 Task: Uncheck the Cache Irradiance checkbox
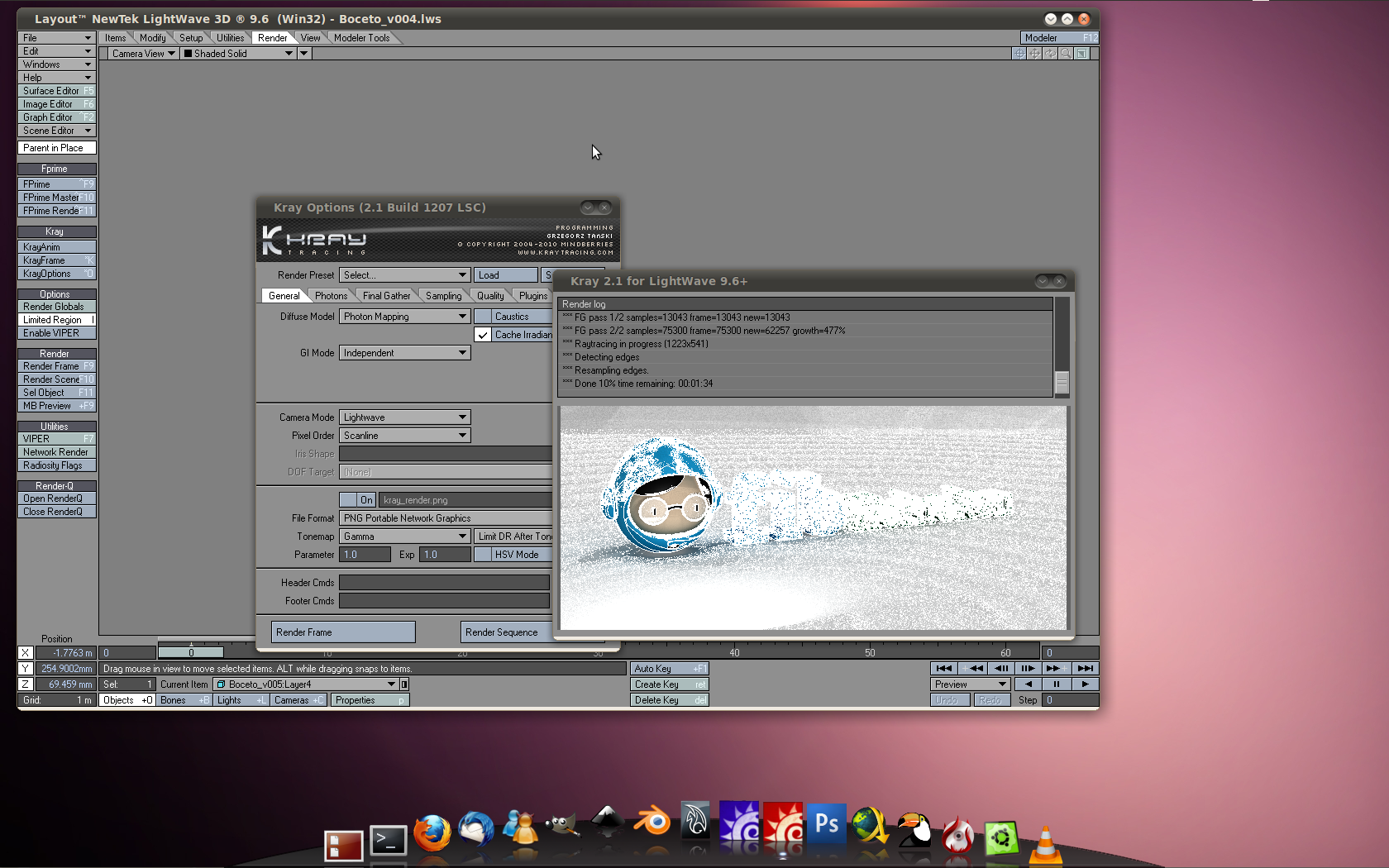483,335
